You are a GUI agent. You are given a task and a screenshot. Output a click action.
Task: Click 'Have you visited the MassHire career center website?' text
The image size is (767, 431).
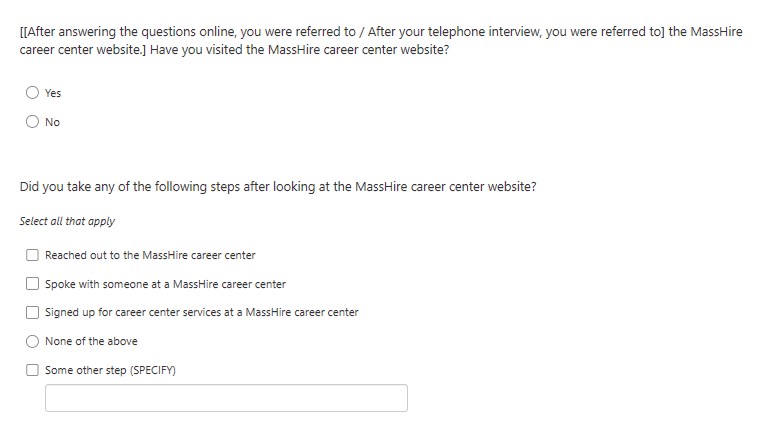[299, 50]
